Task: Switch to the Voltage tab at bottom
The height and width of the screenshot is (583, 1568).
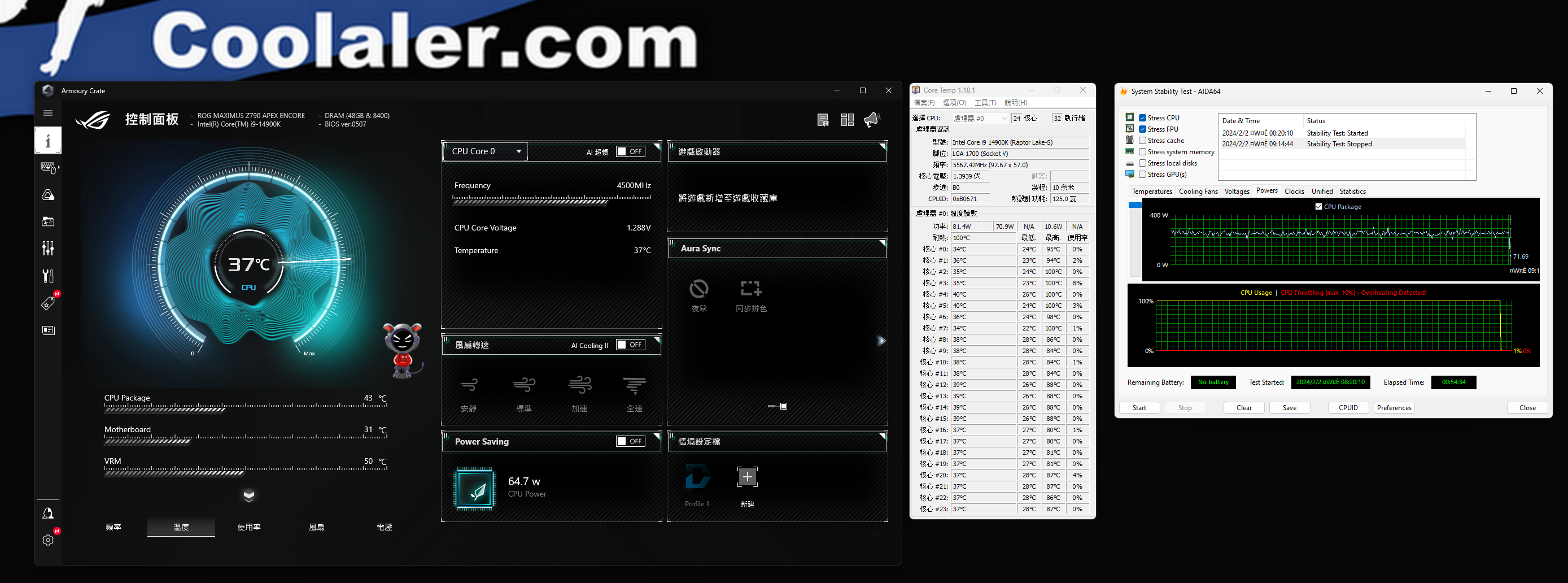Action: click(384, 527)
